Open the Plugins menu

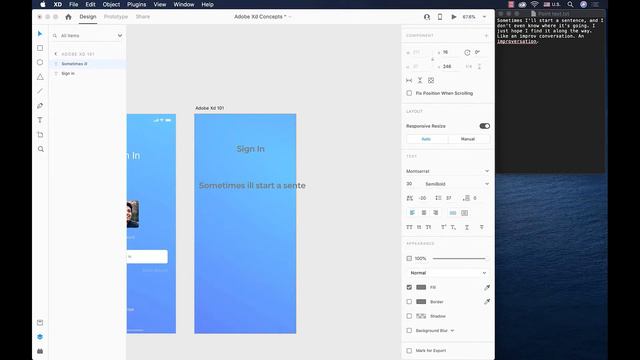click(x=136, y=4)
